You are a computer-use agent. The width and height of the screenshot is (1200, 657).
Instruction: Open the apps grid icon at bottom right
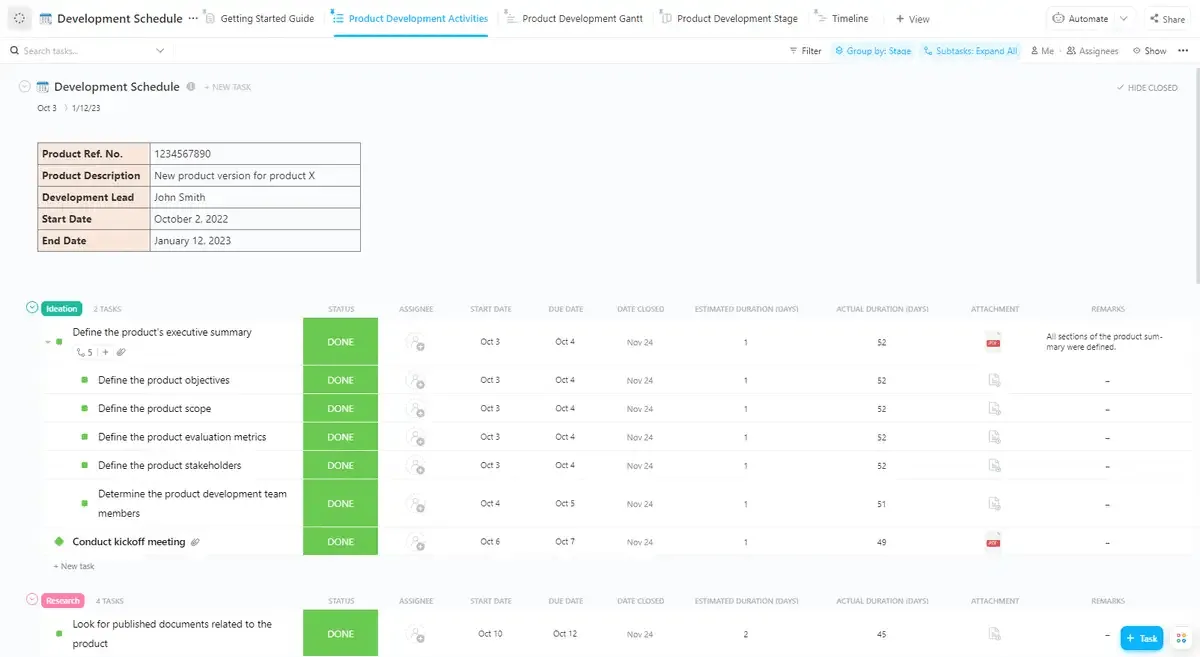pos(1182,638)
